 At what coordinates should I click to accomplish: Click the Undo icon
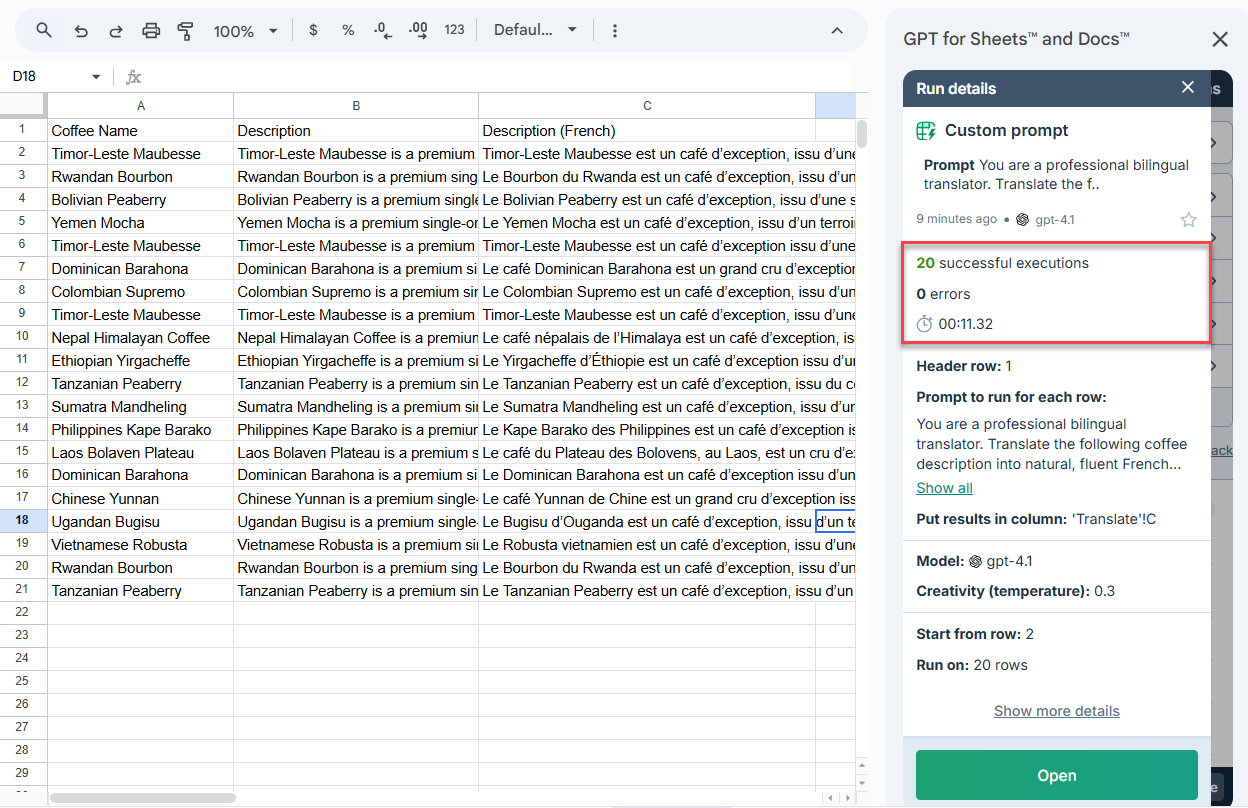(x=81, y=31)
